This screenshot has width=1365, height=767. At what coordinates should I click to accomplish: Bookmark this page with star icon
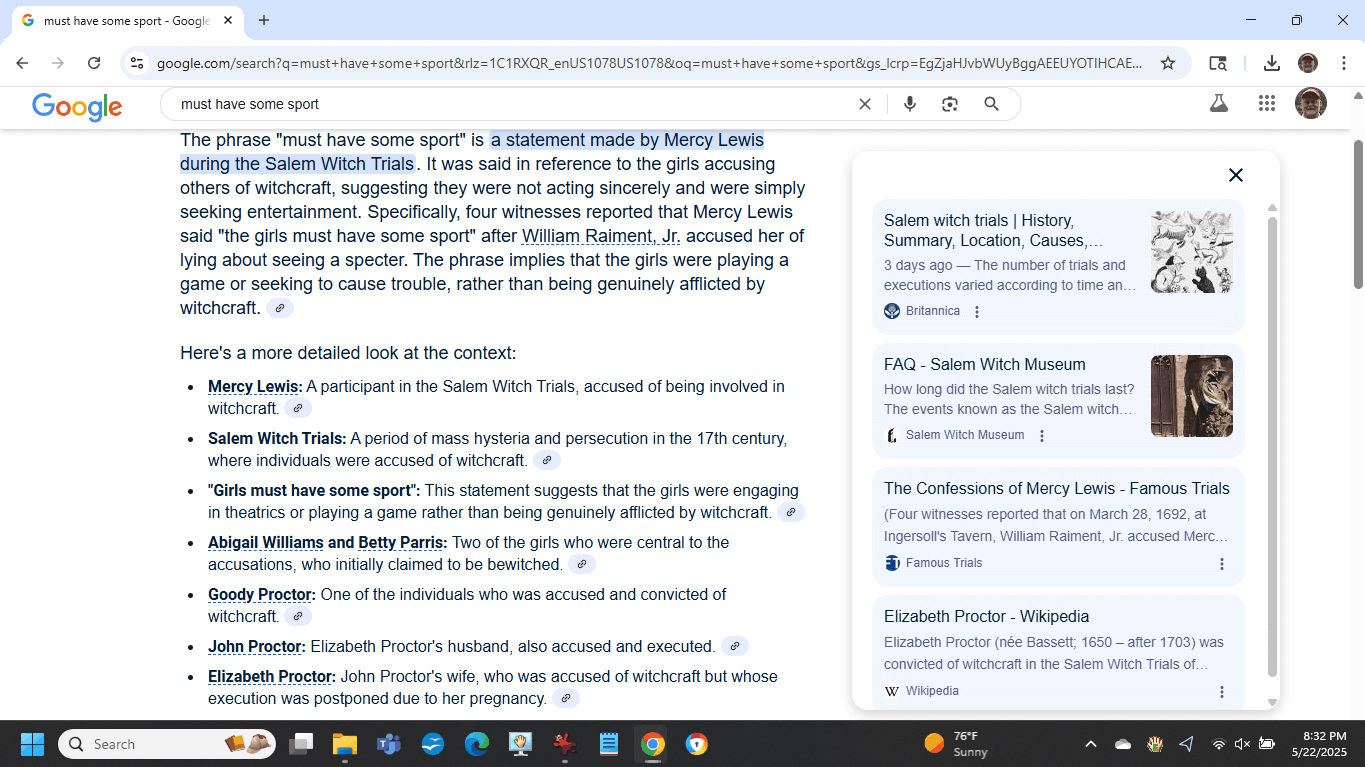point(1168,63)
